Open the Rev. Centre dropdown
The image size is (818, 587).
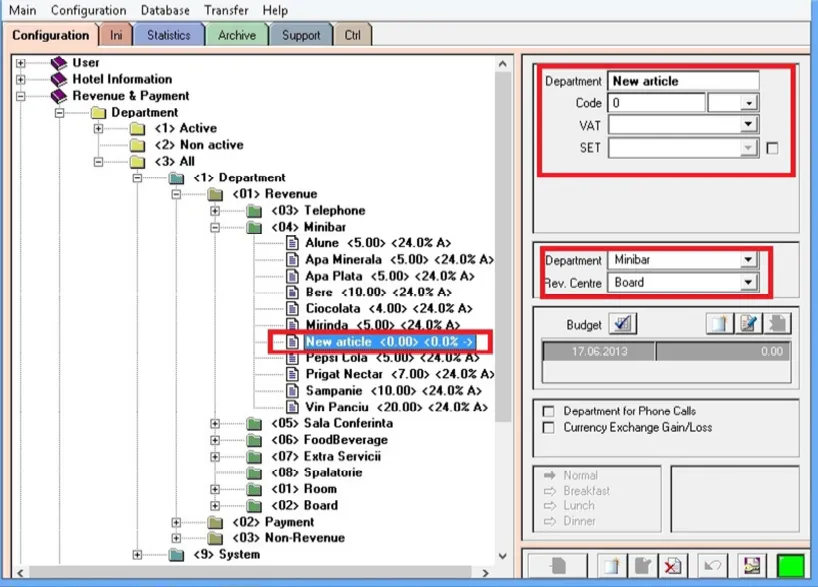pos(748,282)
